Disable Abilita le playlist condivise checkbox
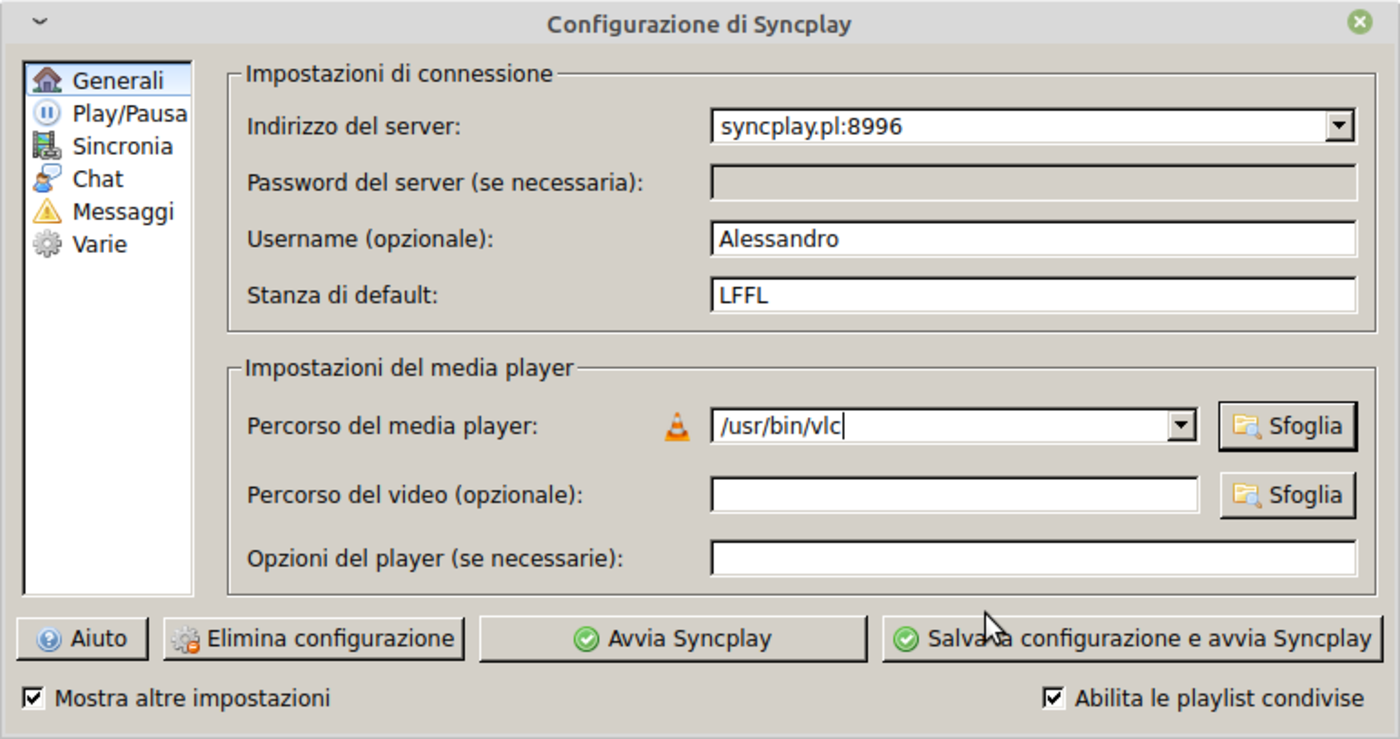This screenshot has height=739, width=1400. click(1053, 698)
